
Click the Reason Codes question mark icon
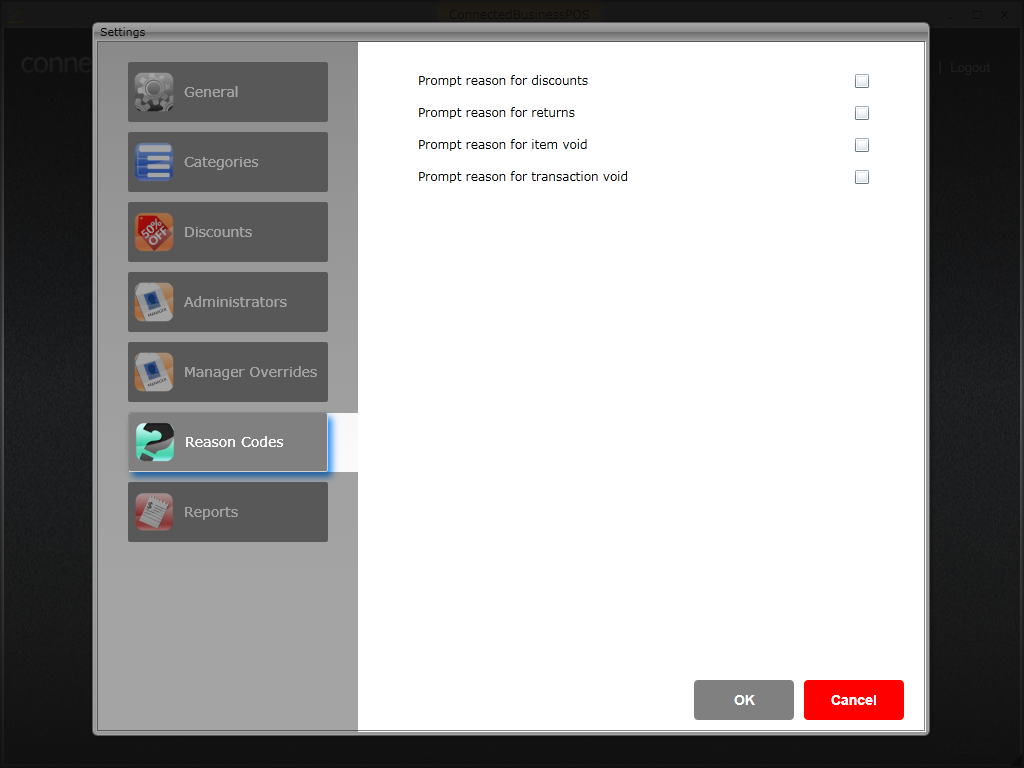click(x=155, y=442)
